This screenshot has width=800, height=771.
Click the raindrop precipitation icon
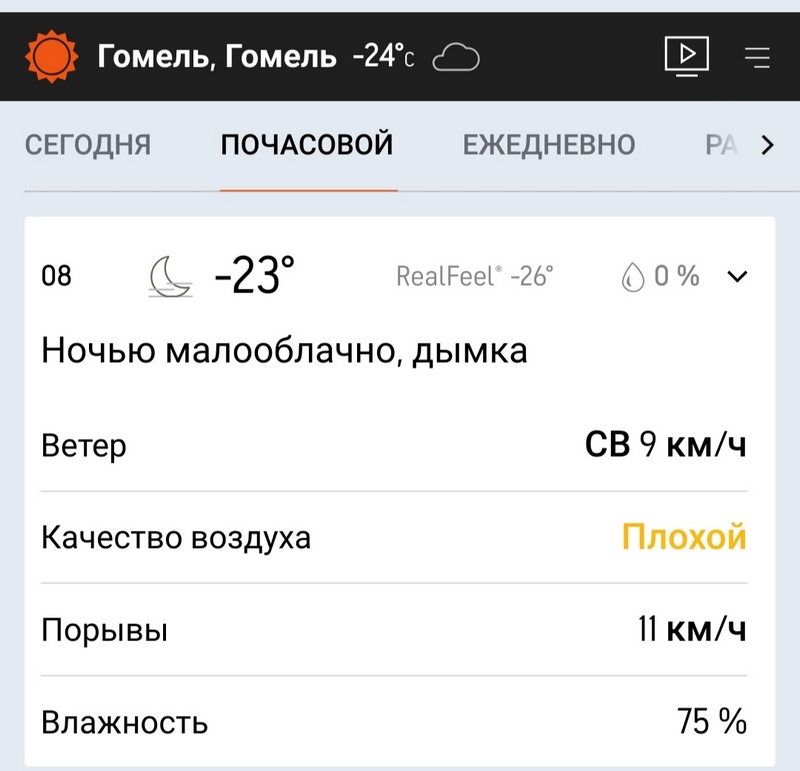pyautogui.click(x=632, y=276)
